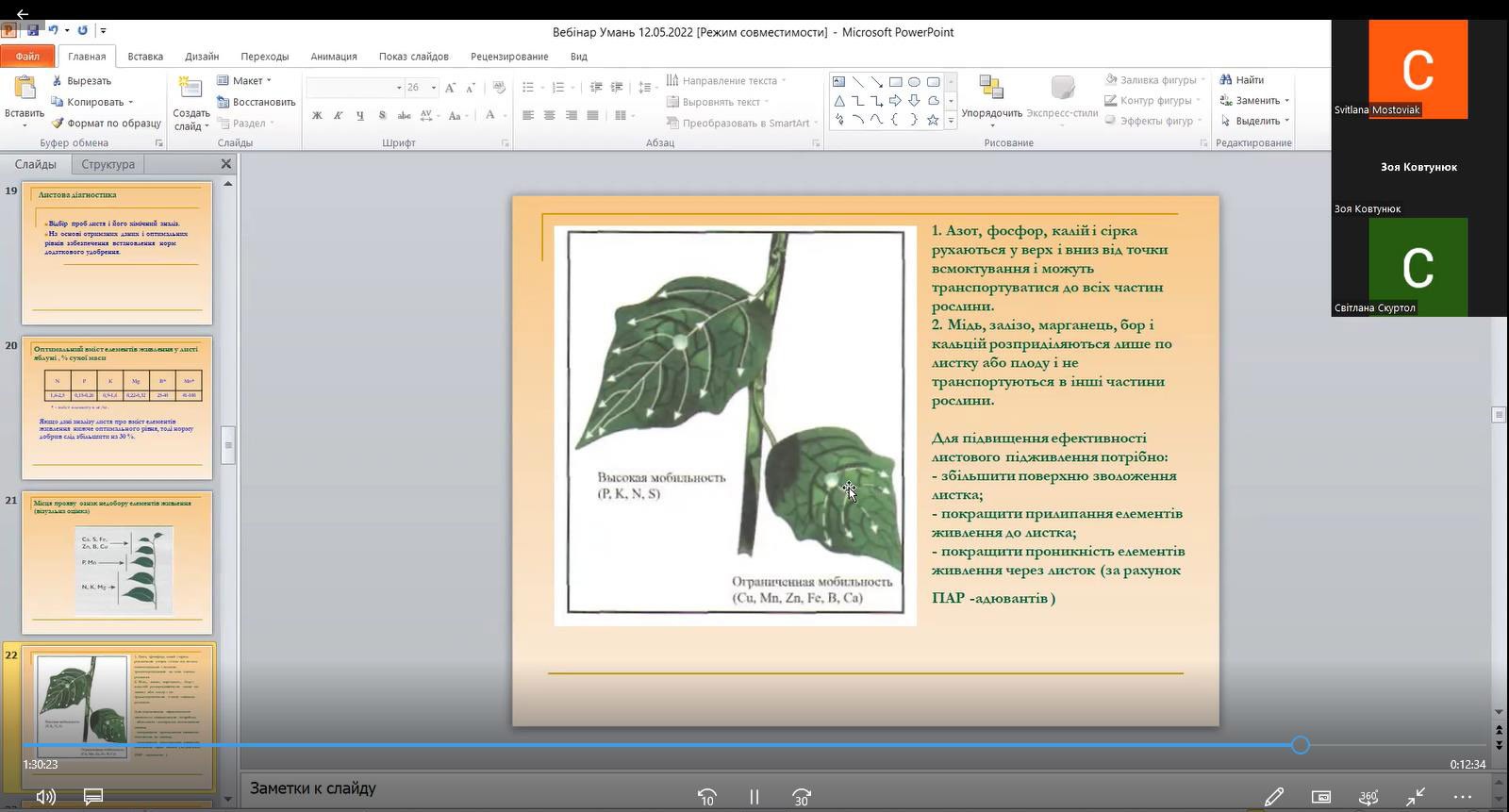The height and width of the screenshot is (812, 1509).
Task: Toggle strikethrough (abc) formatting
Action: click(404, 115)
